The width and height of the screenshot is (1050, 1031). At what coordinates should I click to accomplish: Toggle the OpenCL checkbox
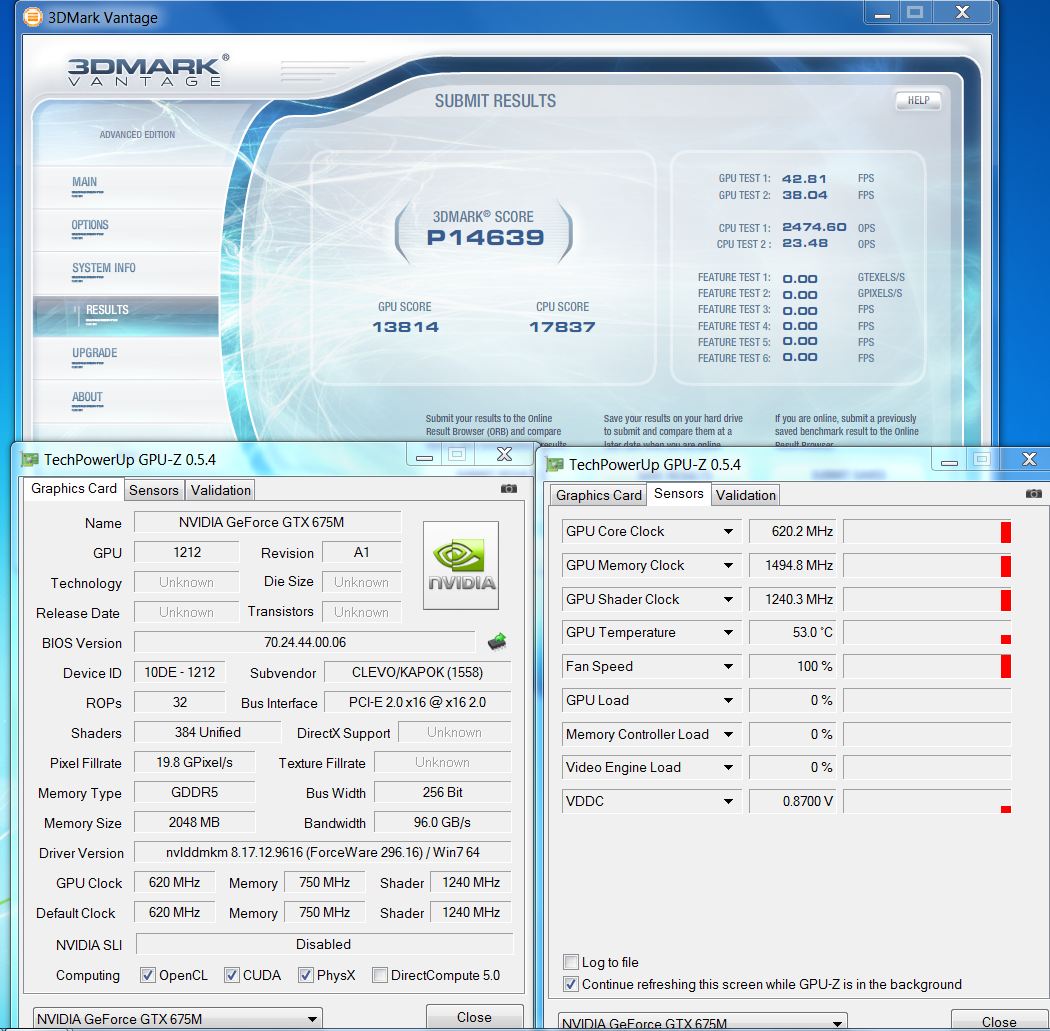coord(148,975)
